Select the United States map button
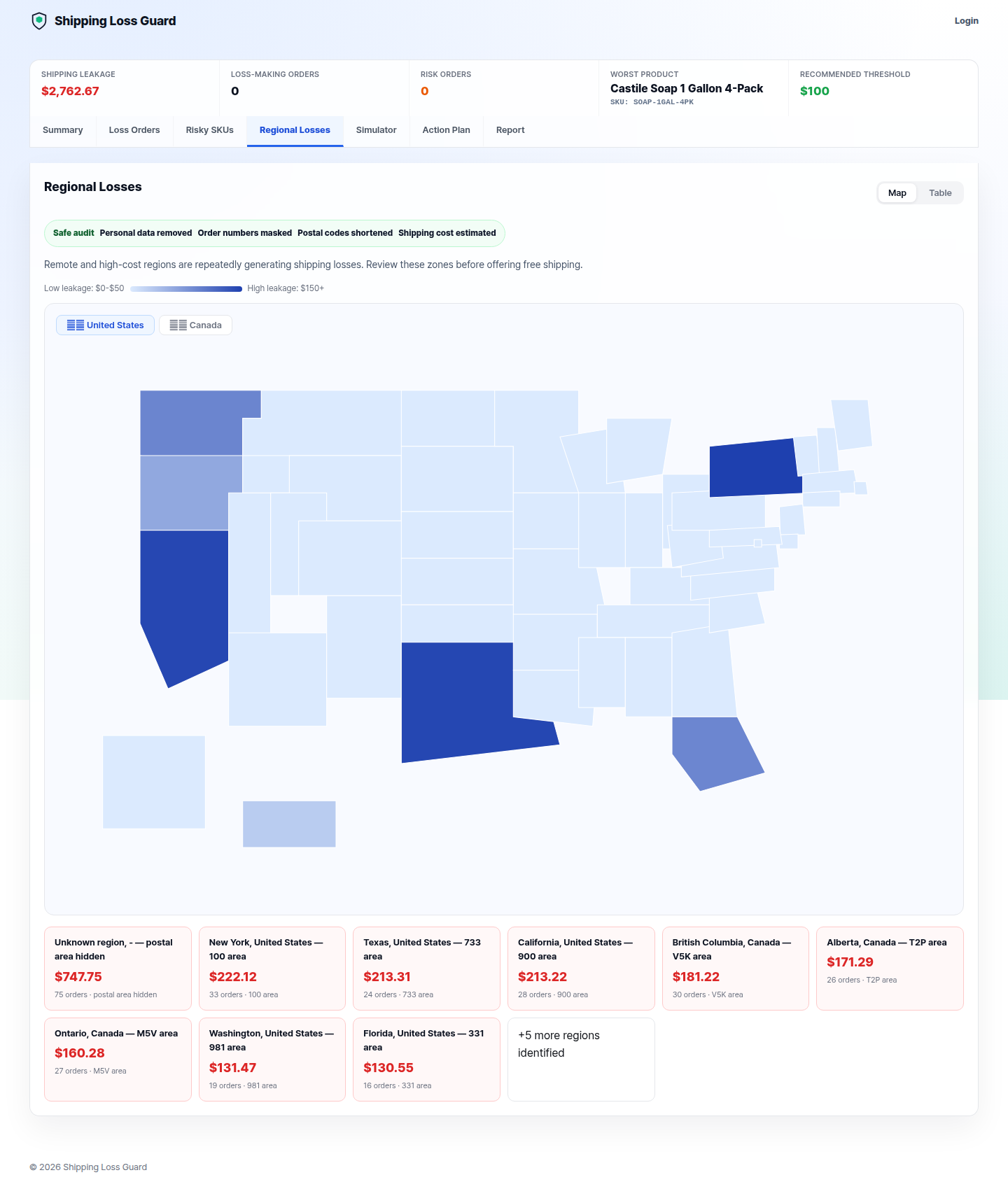This screenshot has width=1008, height=1203. point(105,325)
